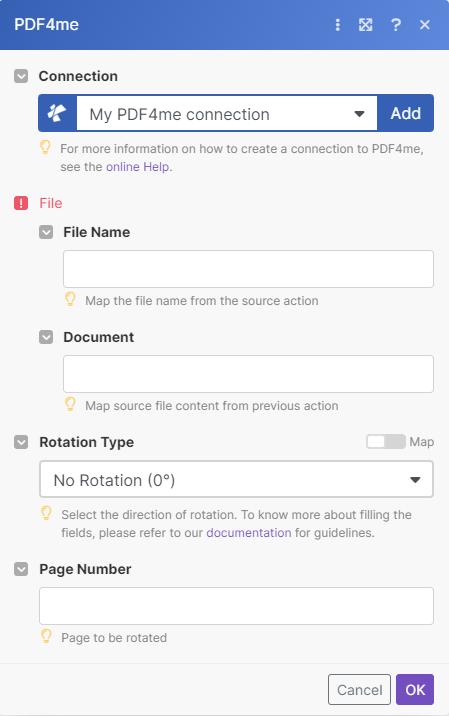
Task: Collapse the Connection section chevron
Action: 21,76
